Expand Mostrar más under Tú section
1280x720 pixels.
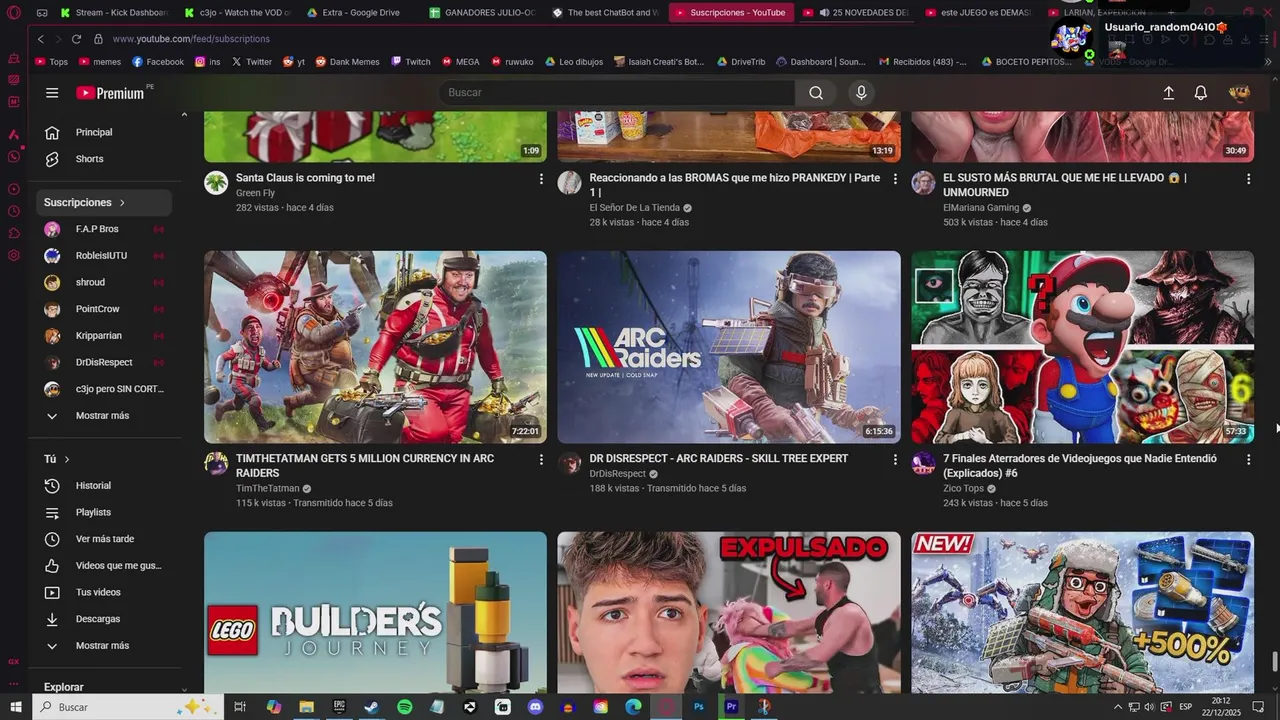[x=104, y=646]
